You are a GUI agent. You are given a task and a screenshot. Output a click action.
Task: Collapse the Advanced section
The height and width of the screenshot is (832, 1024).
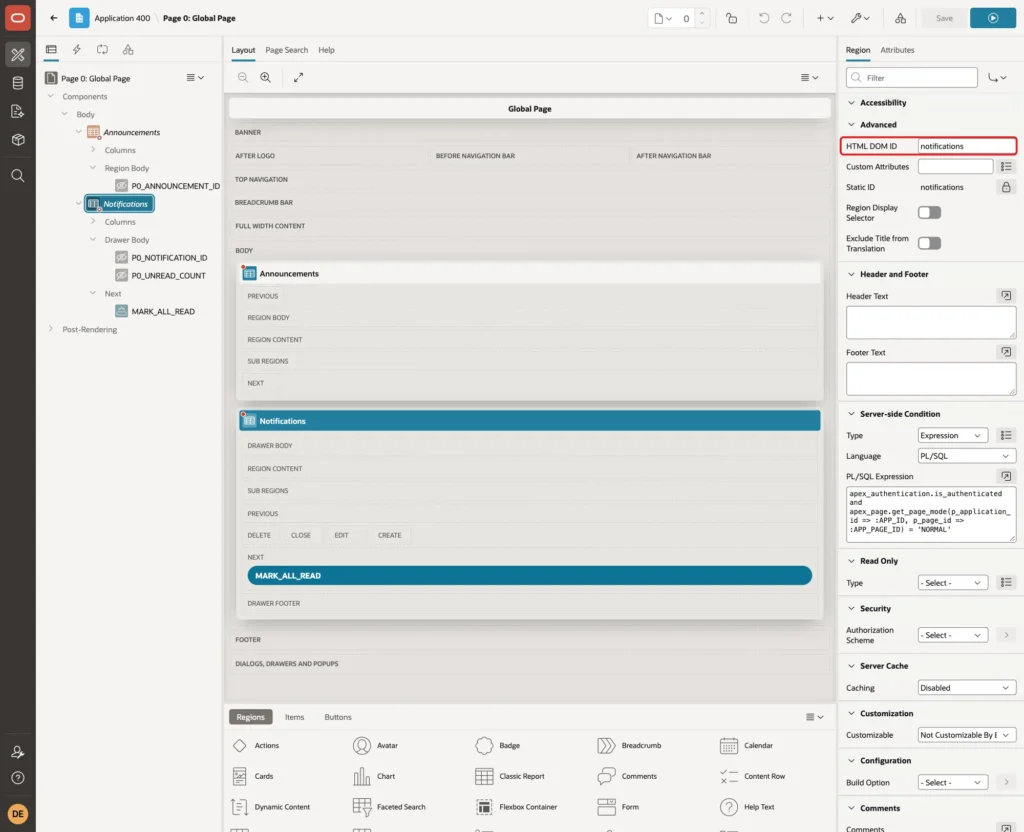851,125
